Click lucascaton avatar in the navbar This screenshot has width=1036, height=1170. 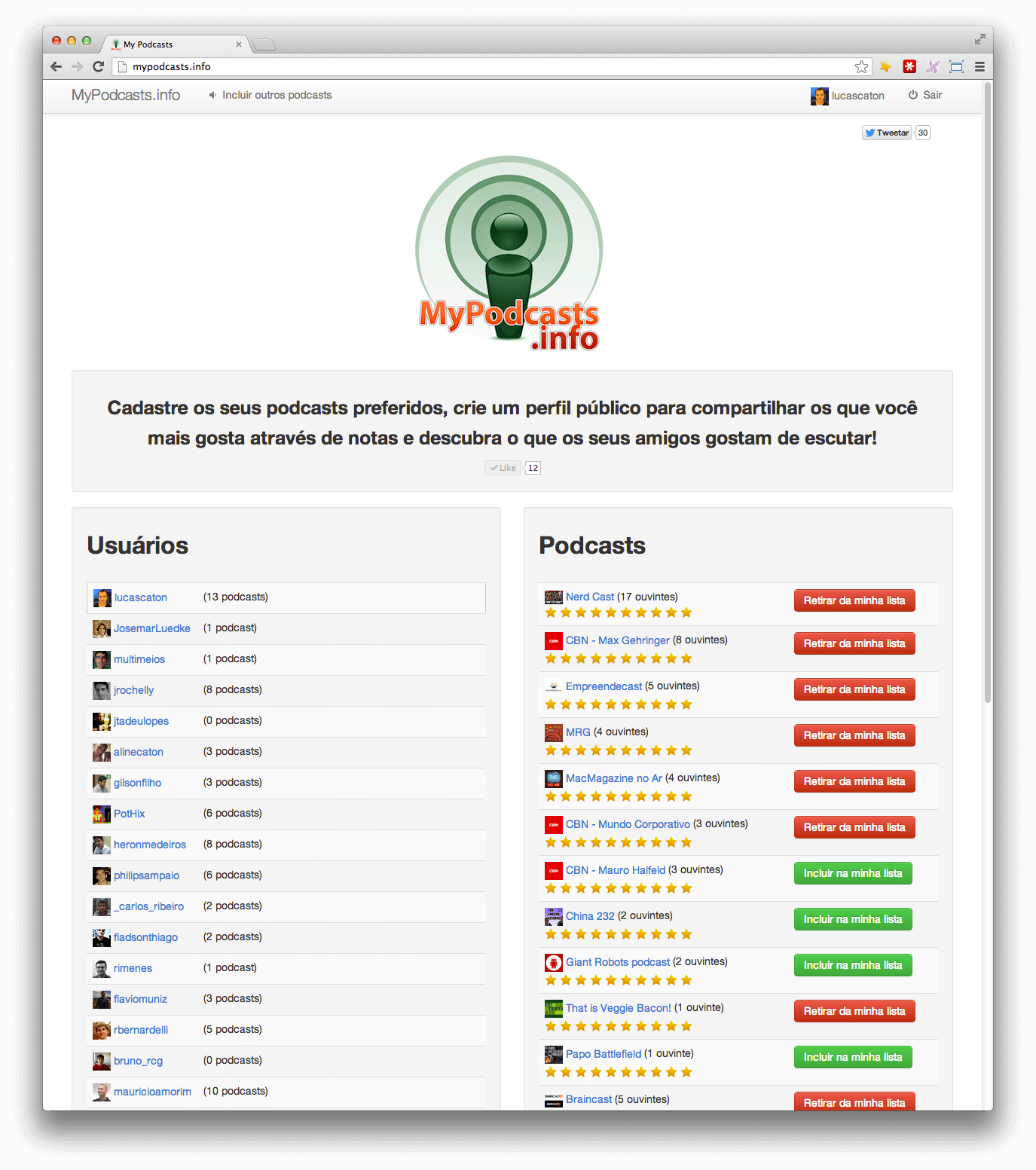pos(819,96)
